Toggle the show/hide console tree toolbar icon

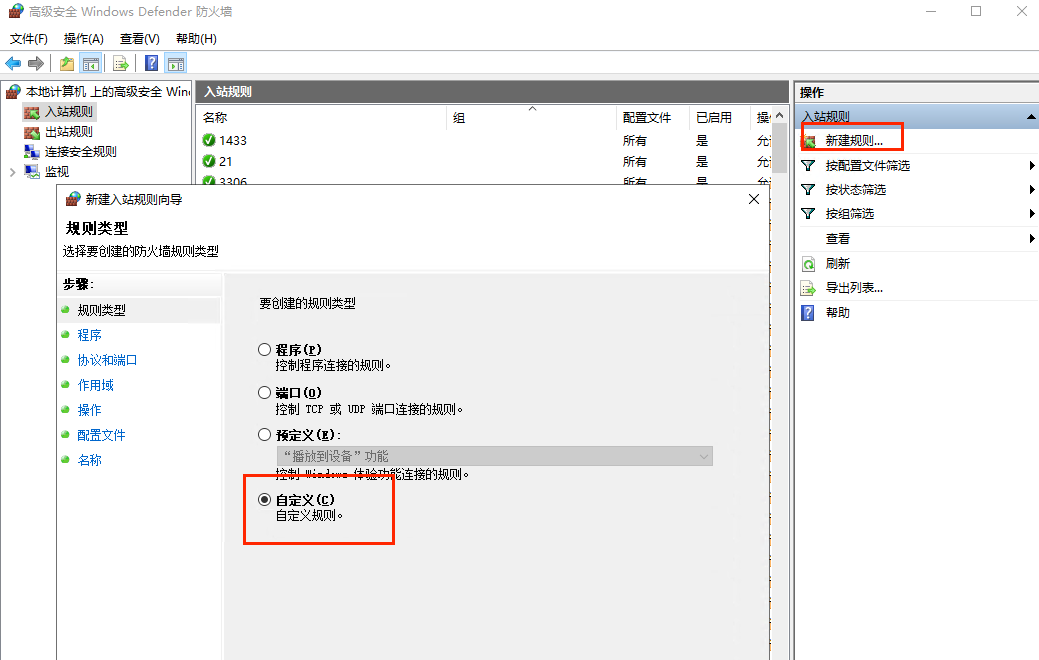click(90, 63)
